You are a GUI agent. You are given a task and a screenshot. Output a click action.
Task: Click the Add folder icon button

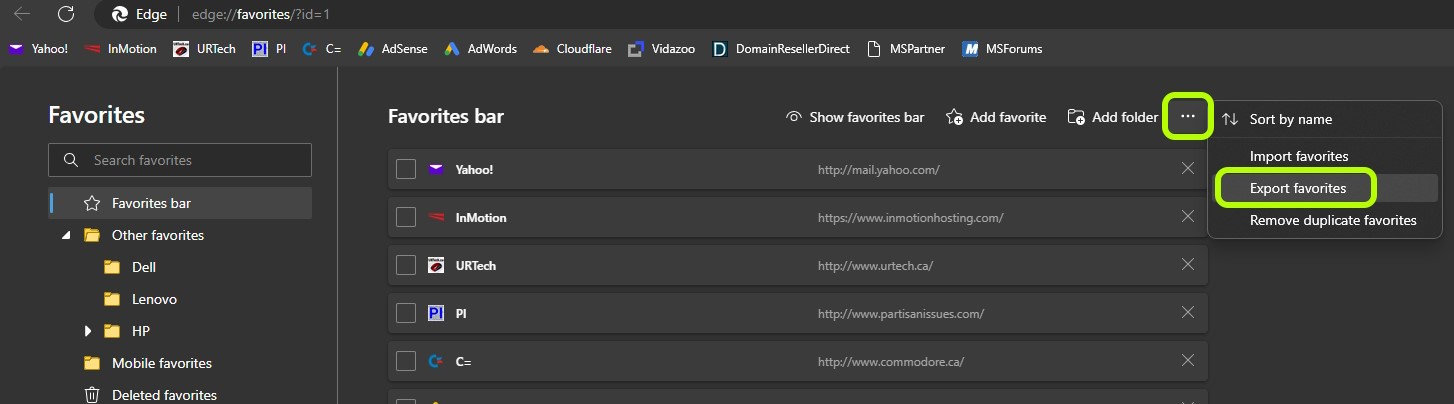1076,117
